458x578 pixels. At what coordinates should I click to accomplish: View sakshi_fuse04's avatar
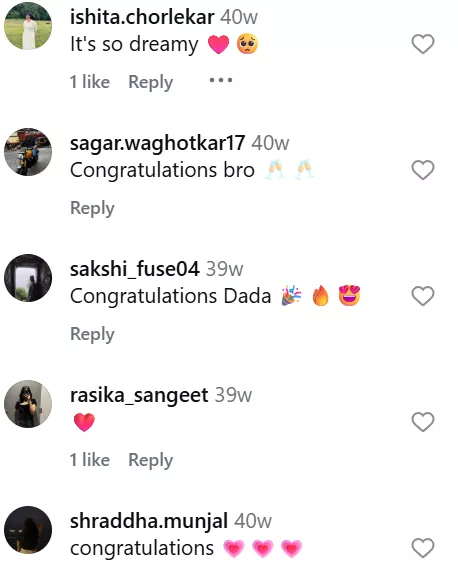(x=28, y=278)
